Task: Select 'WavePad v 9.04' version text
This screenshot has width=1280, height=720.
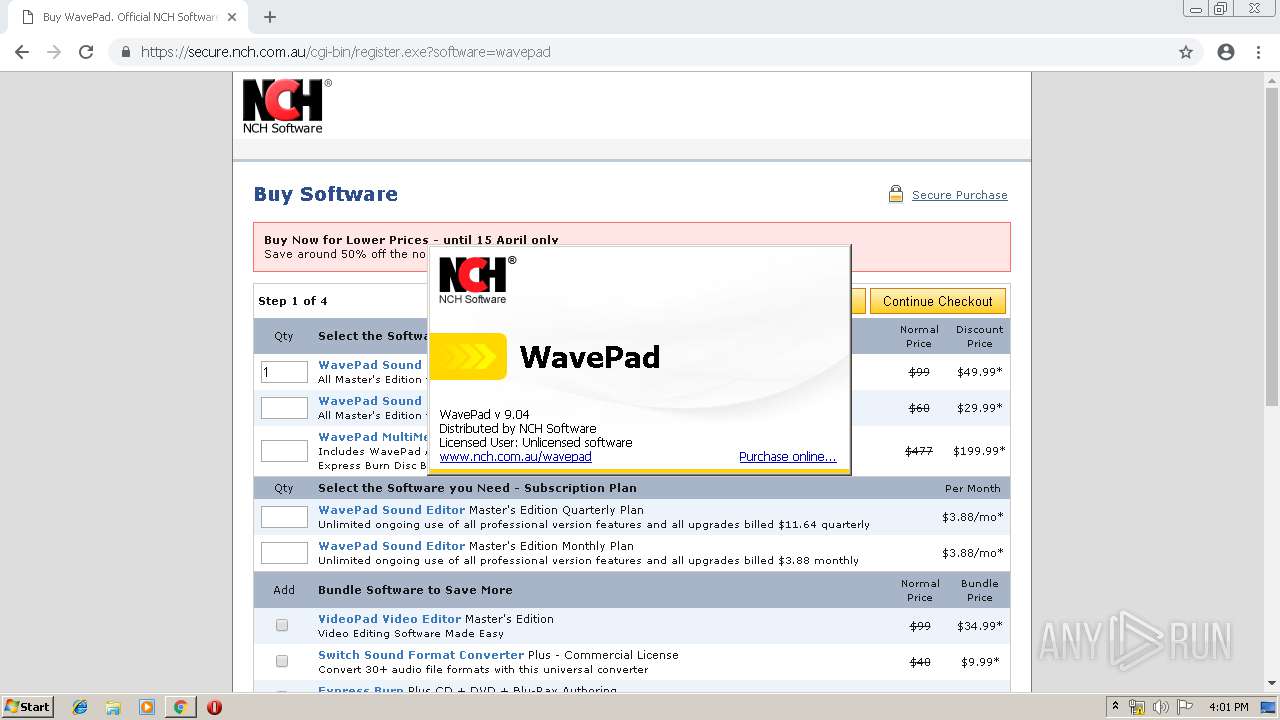Action: click(484, 414)
